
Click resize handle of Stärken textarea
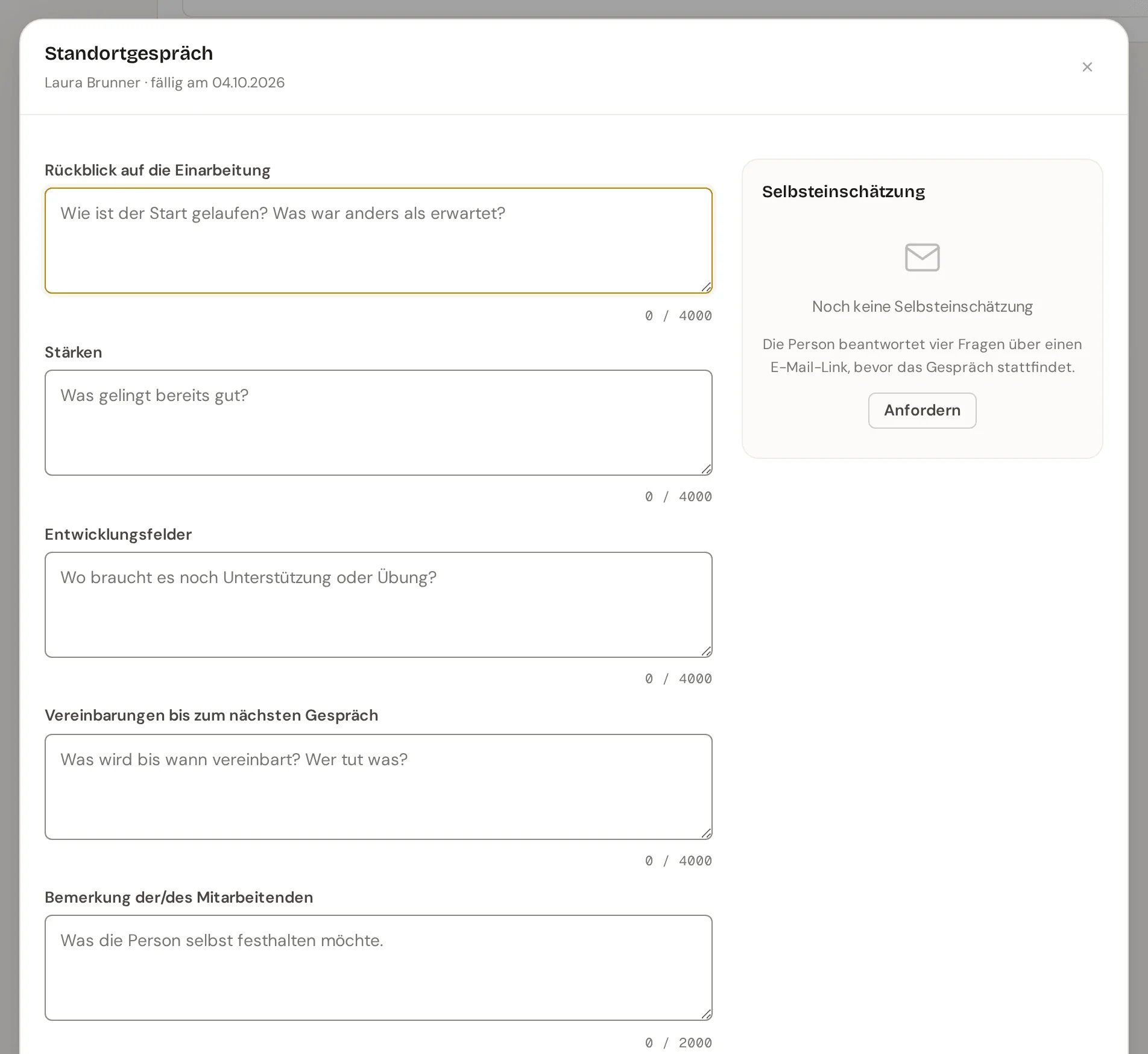click(707, 470)
